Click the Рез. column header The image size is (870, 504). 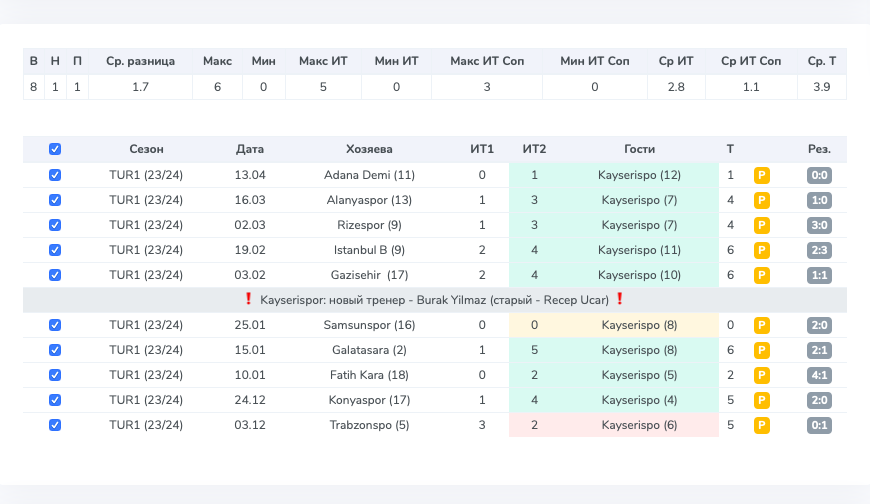(x=819, y=149)
